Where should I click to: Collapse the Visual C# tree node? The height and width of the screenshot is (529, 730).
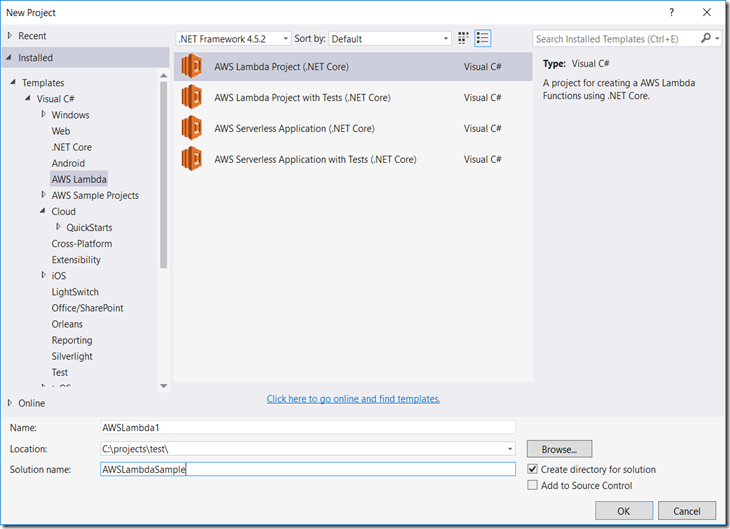tap(28, 98)
